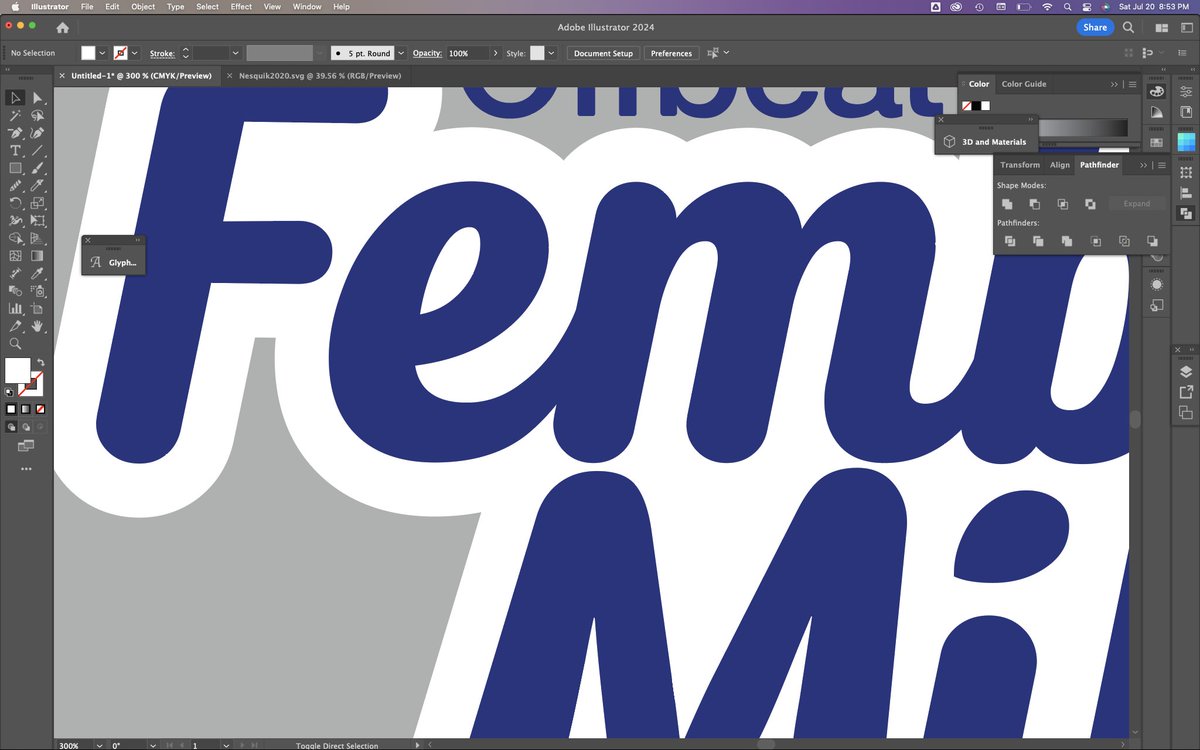The height and width of the screenshot is (750, 1200).
Task: Change screen mode button
Action: (26, 444)
